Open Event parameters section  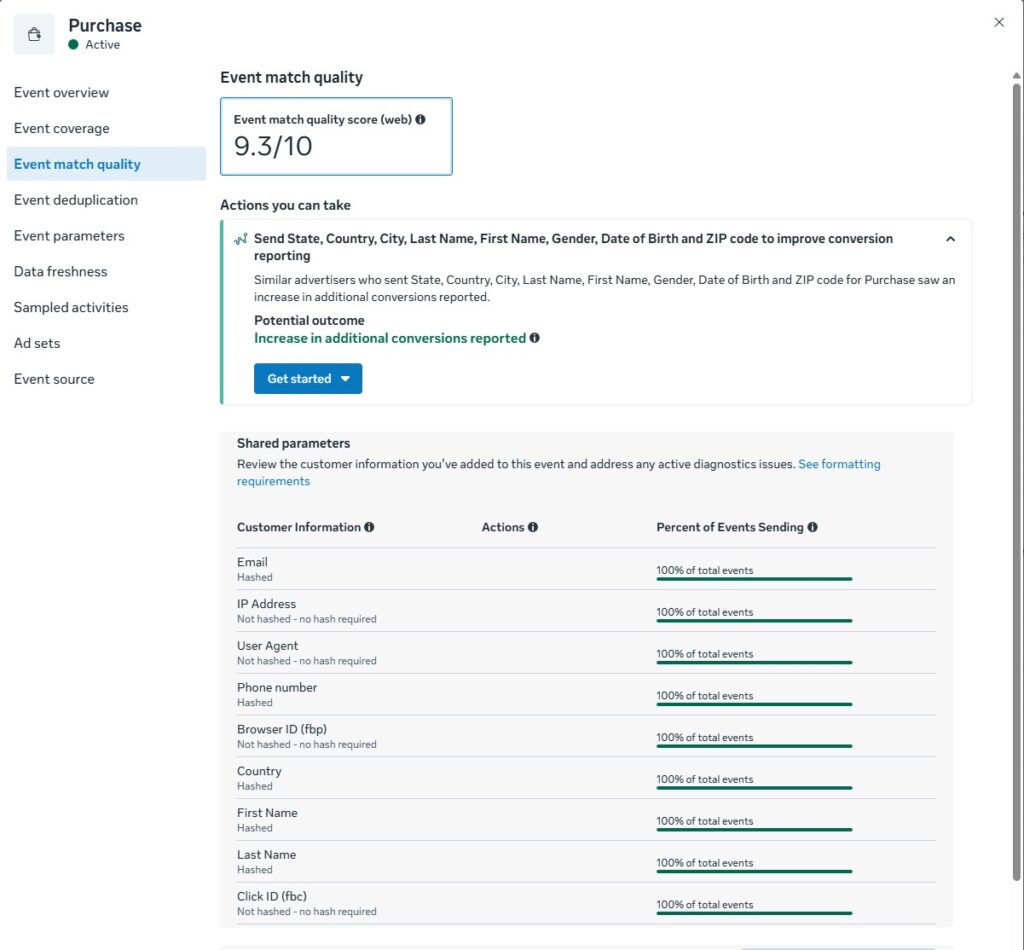coord(69,236)
